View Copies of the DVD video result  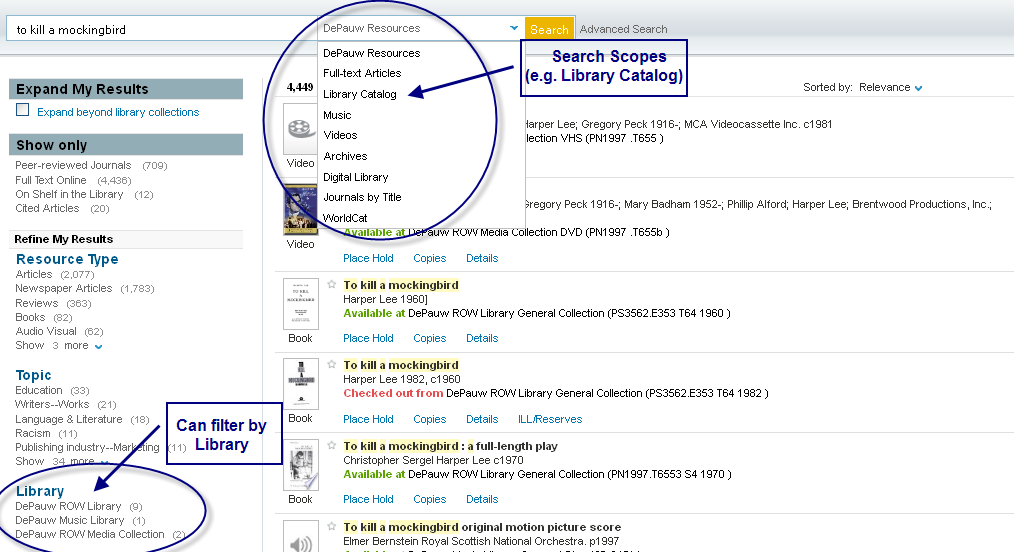(x=429, y=258)
